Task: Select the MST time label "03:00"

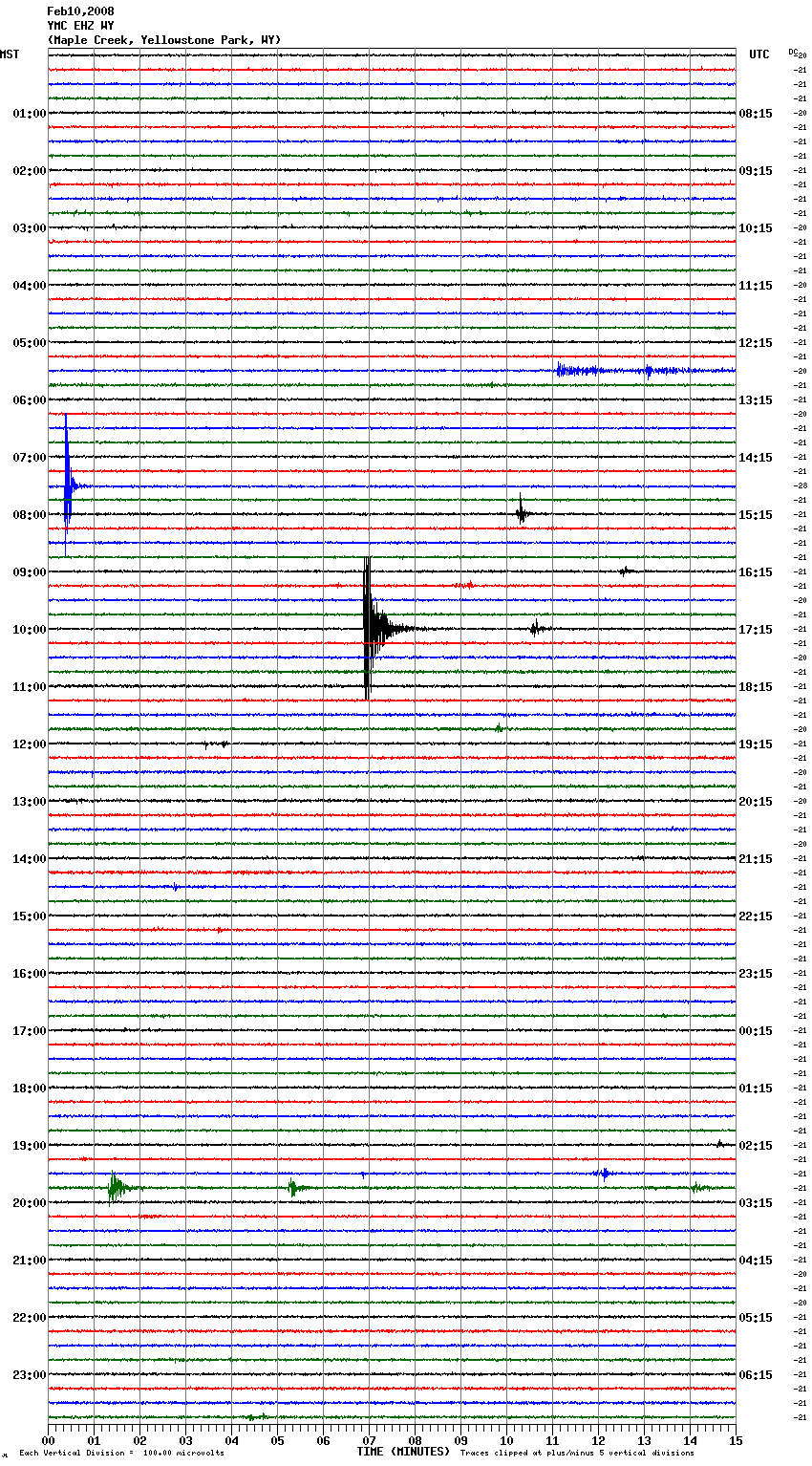Action: 30,228
